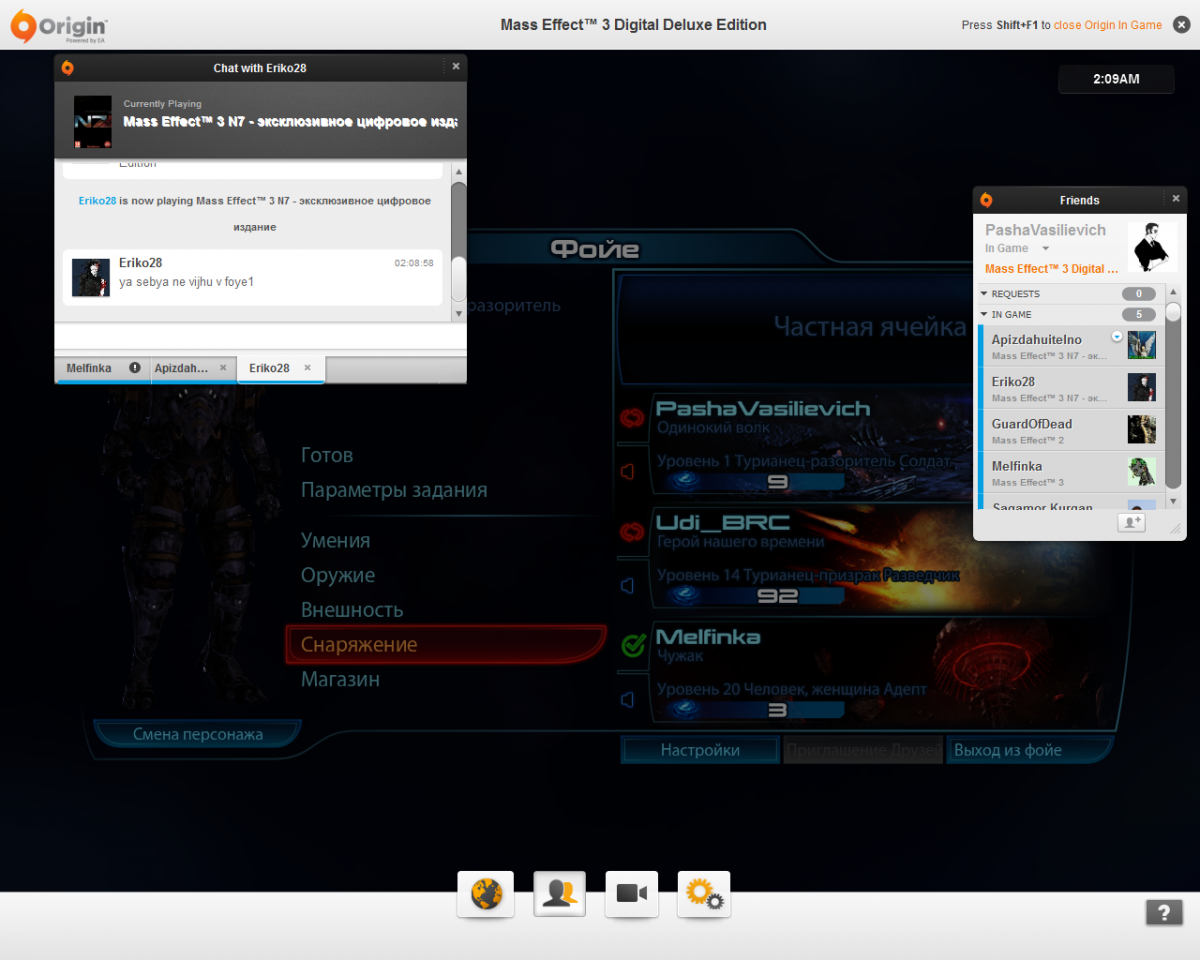
Task: Open Параметры задания in the lobby menu
Action: [x=394, y=490]
